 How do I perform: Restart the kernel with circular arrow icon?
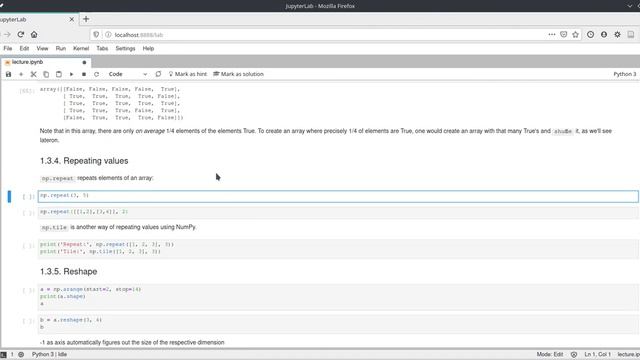pyautogui.click(x=96, y=74)
